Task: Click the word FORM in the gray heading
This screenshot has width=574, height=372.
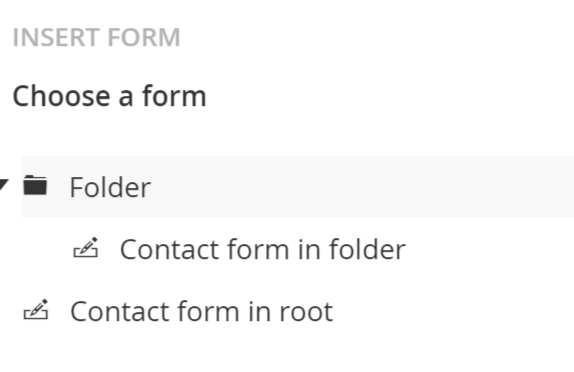Action: click(x=144, y=37)
